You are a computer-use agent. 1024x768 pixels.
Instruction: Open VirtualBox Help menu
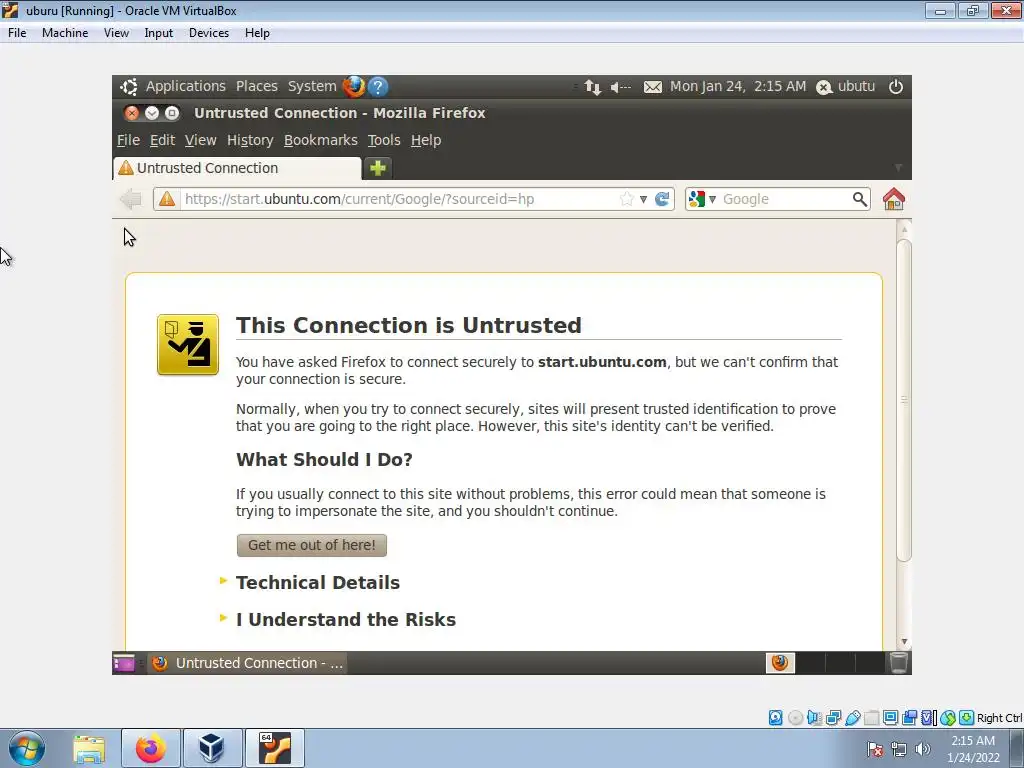257,33
